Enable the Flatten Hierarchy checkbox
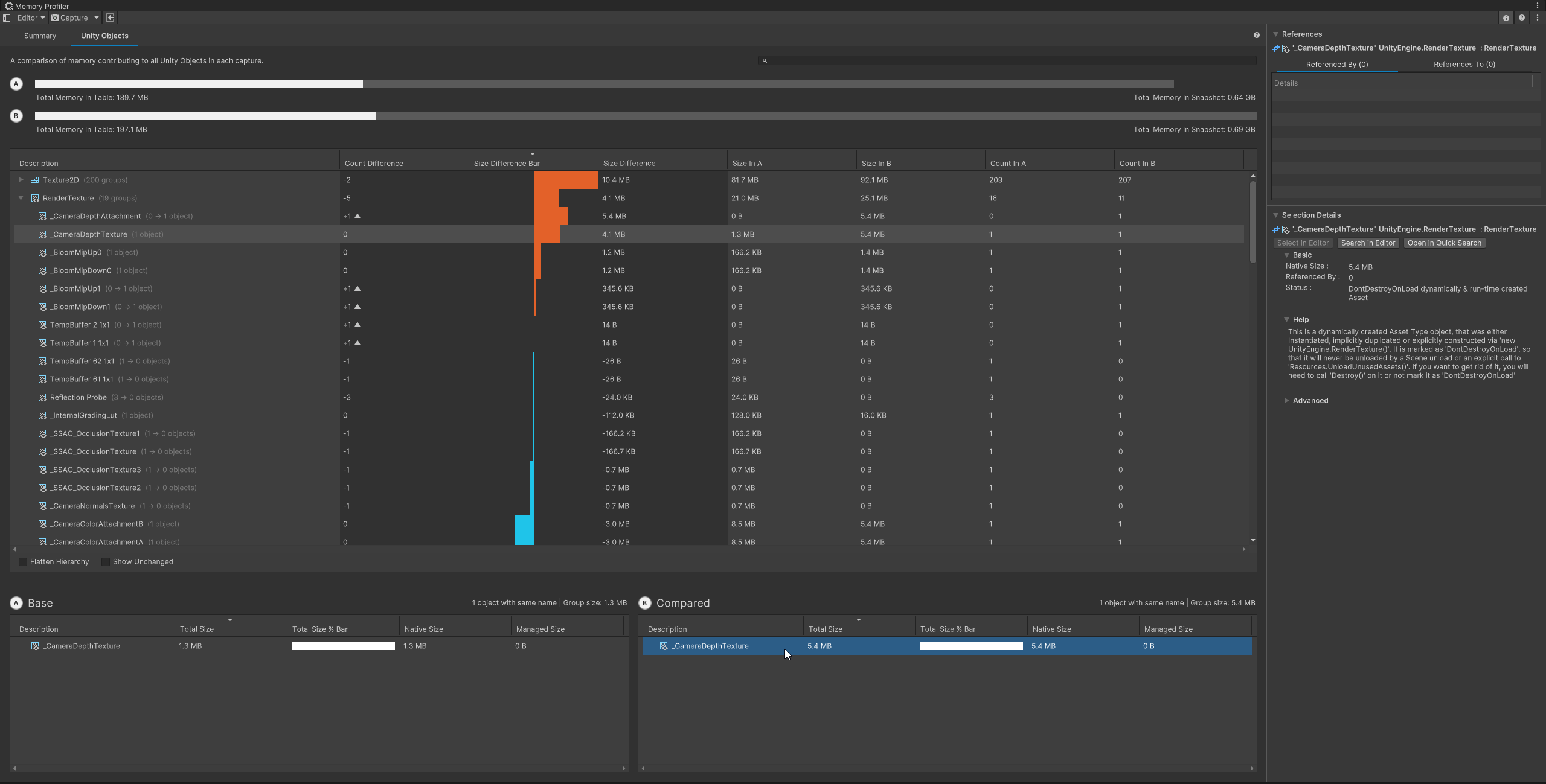The image size is (1546, 784). pyautogui.click(x=23, y=562)
